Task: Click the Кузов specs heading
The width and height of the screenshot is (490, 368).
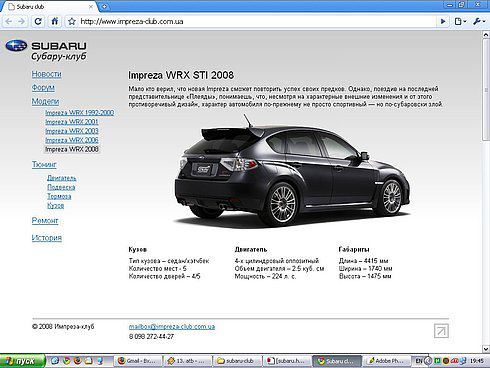Action: 138,249
